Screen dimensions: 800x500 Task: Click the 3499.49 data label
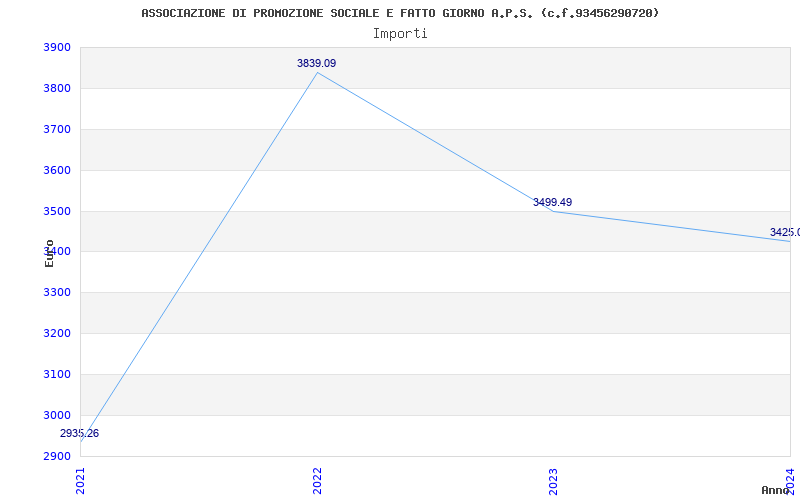(552, 202)
